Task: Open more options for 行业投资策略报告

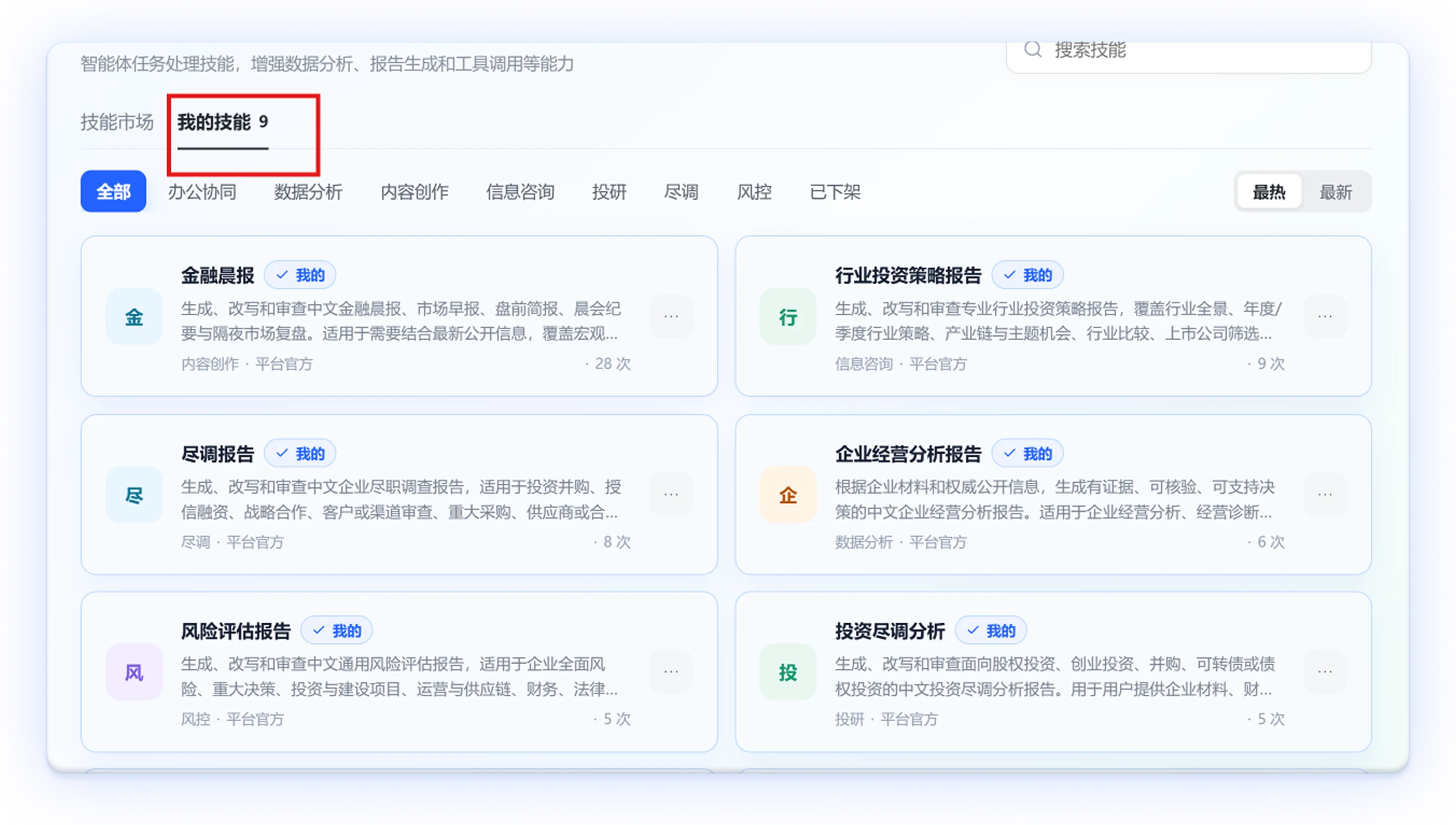Action: click(x=1325, y=317)
